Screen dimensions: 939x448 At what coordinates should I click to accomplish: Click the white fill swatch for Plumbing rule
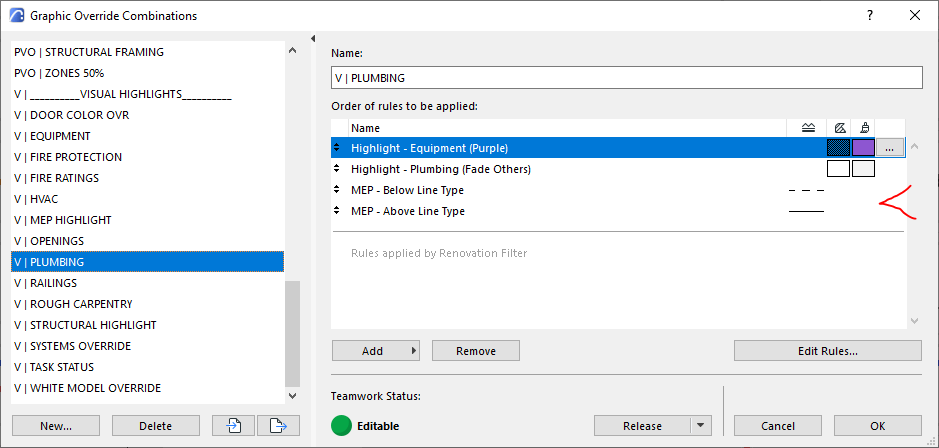[838, 169]
